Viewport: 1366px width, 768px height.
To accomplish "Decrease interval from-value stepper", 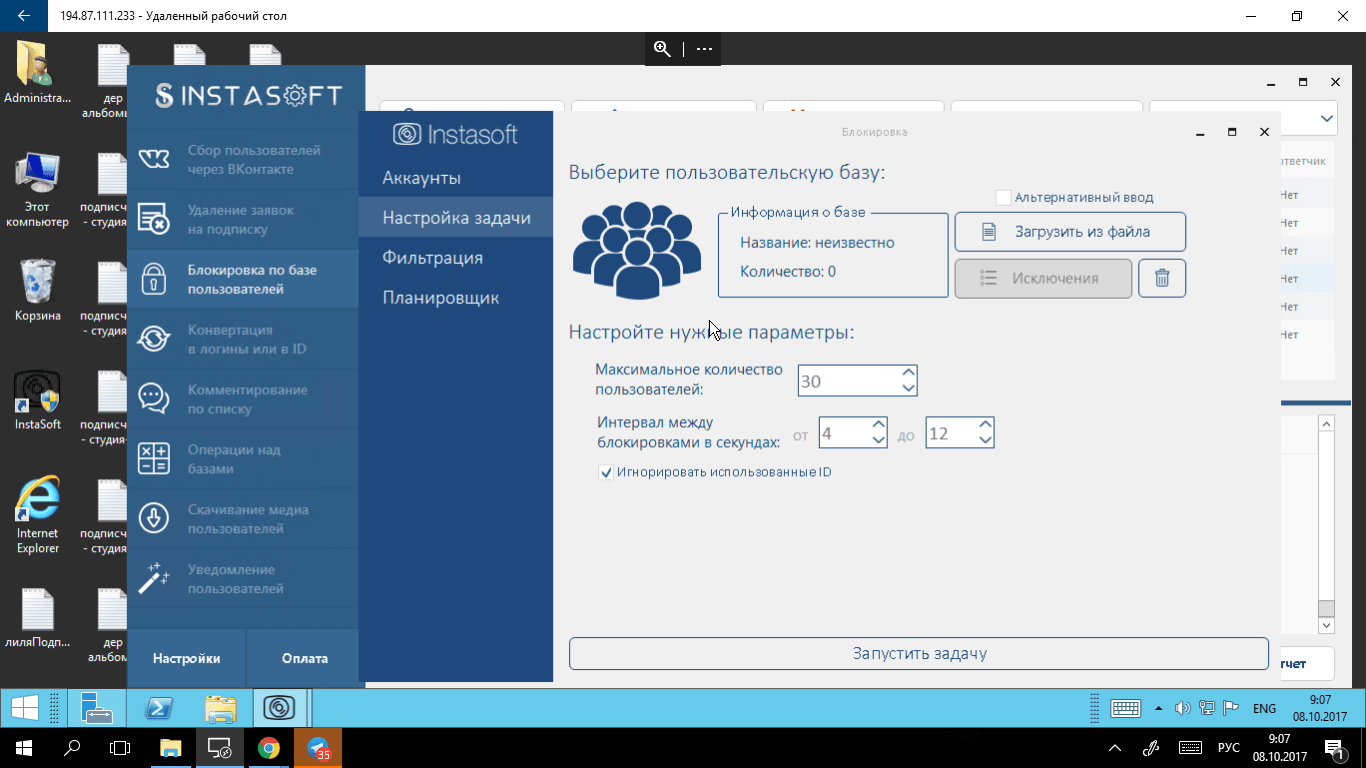I will tap(878, 440).
